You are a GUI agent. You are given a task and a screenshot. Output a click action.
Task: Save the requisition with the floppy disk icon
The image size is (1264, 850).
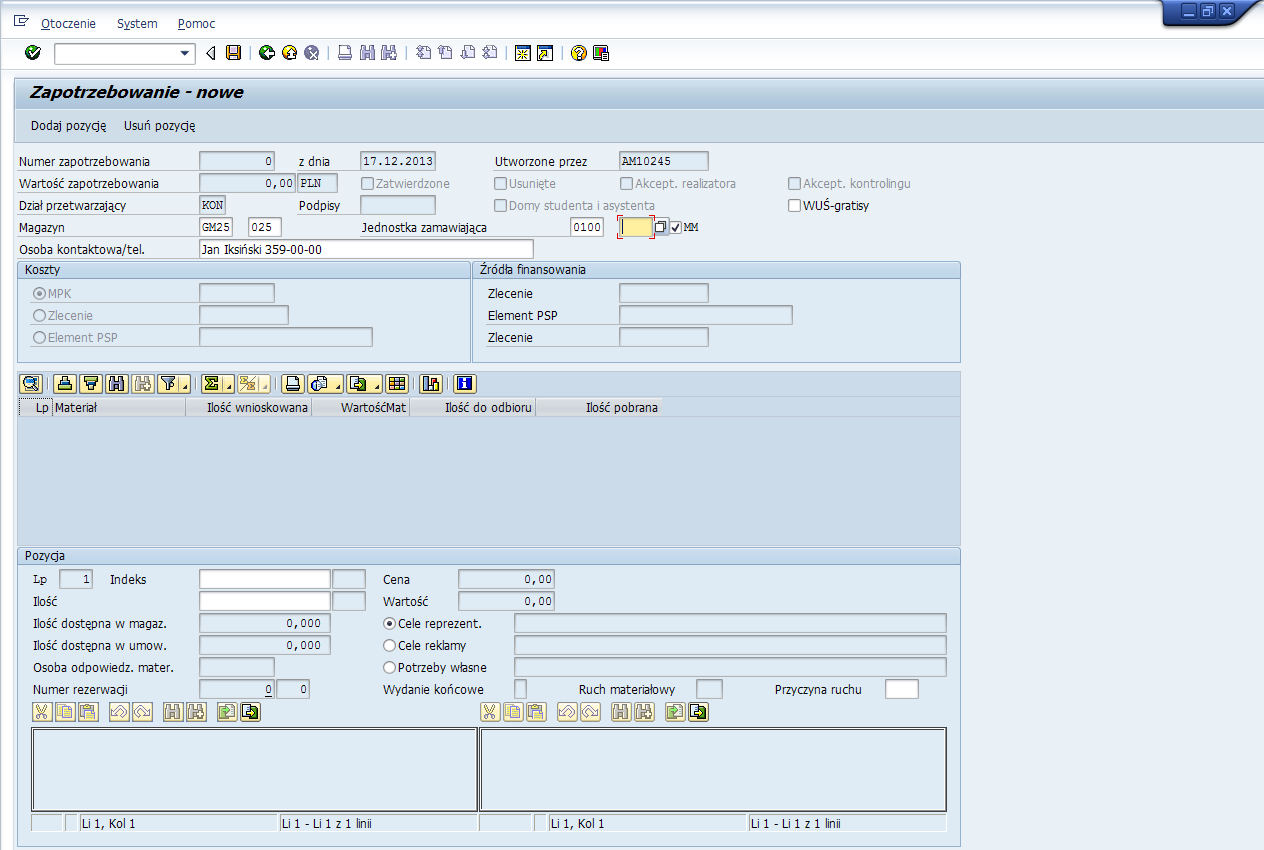234,53
